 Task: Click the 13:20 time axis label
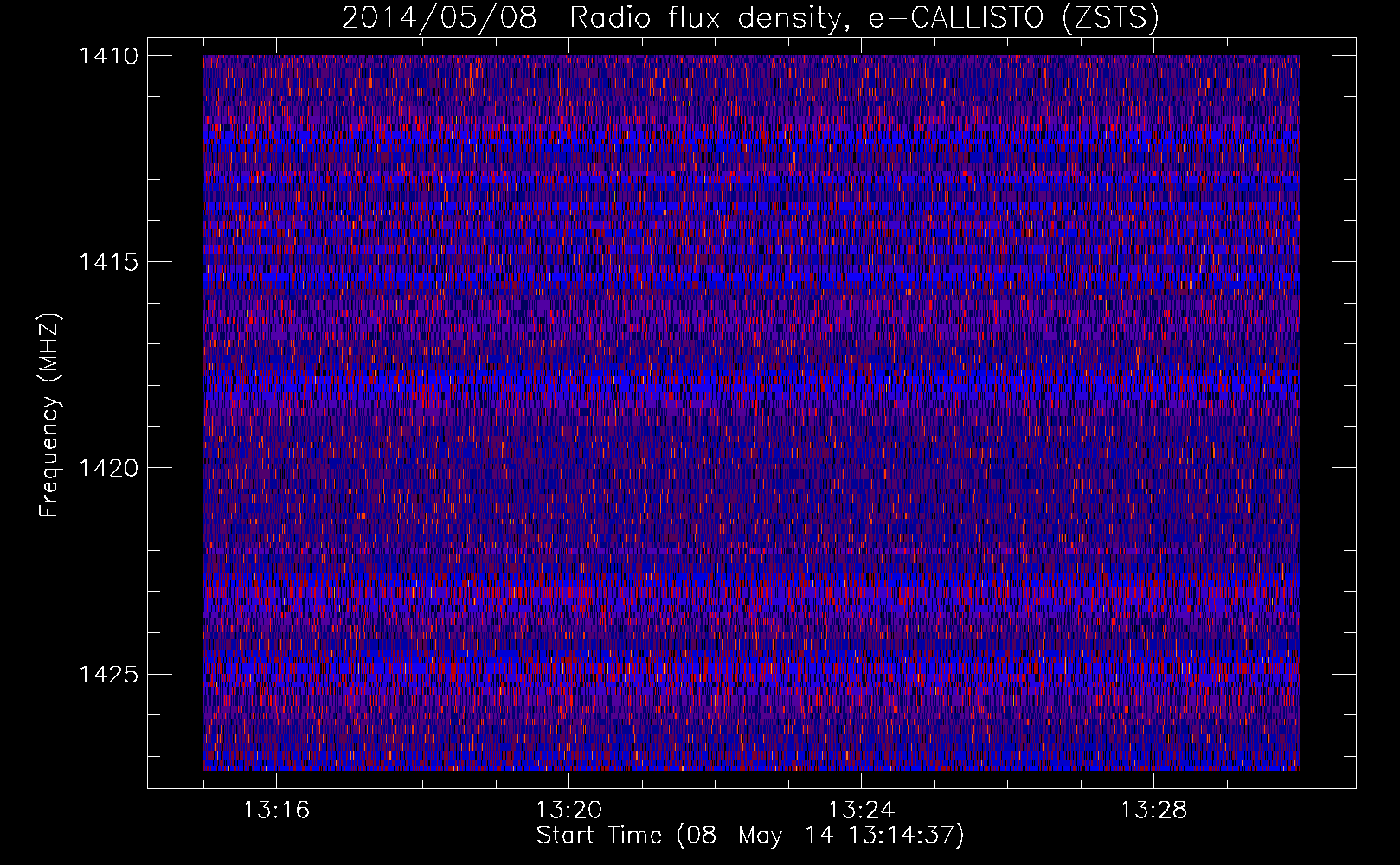point(568,811)
